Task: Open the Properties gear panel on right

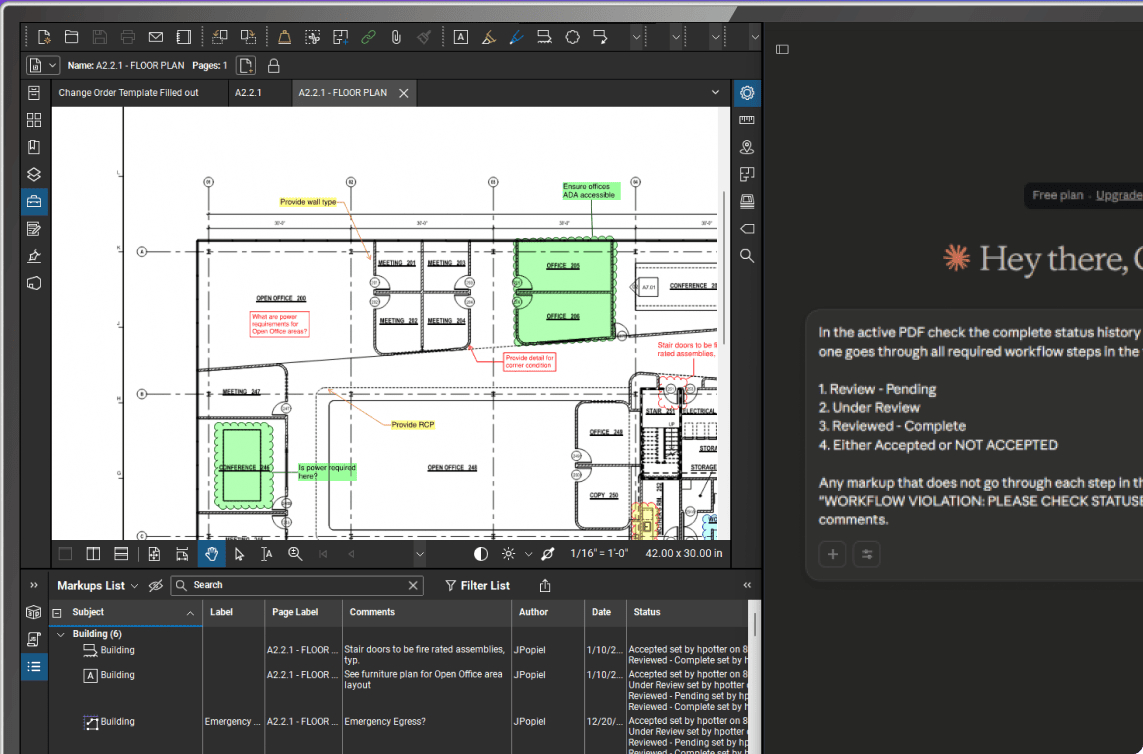Action: click(x=746, y=93)
